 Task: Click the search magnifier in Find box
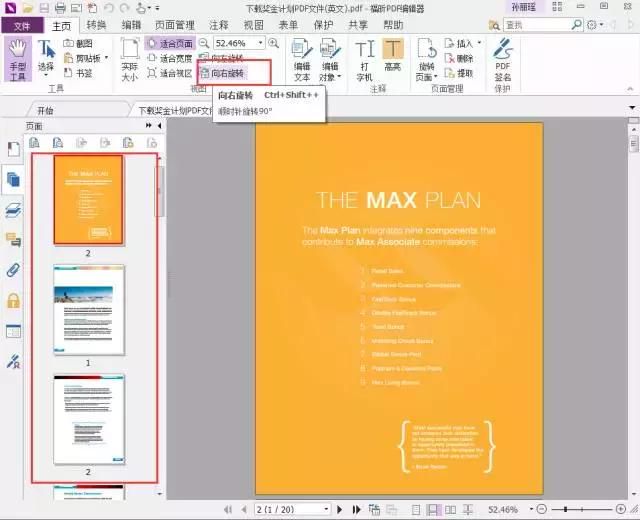coord(576,25)
